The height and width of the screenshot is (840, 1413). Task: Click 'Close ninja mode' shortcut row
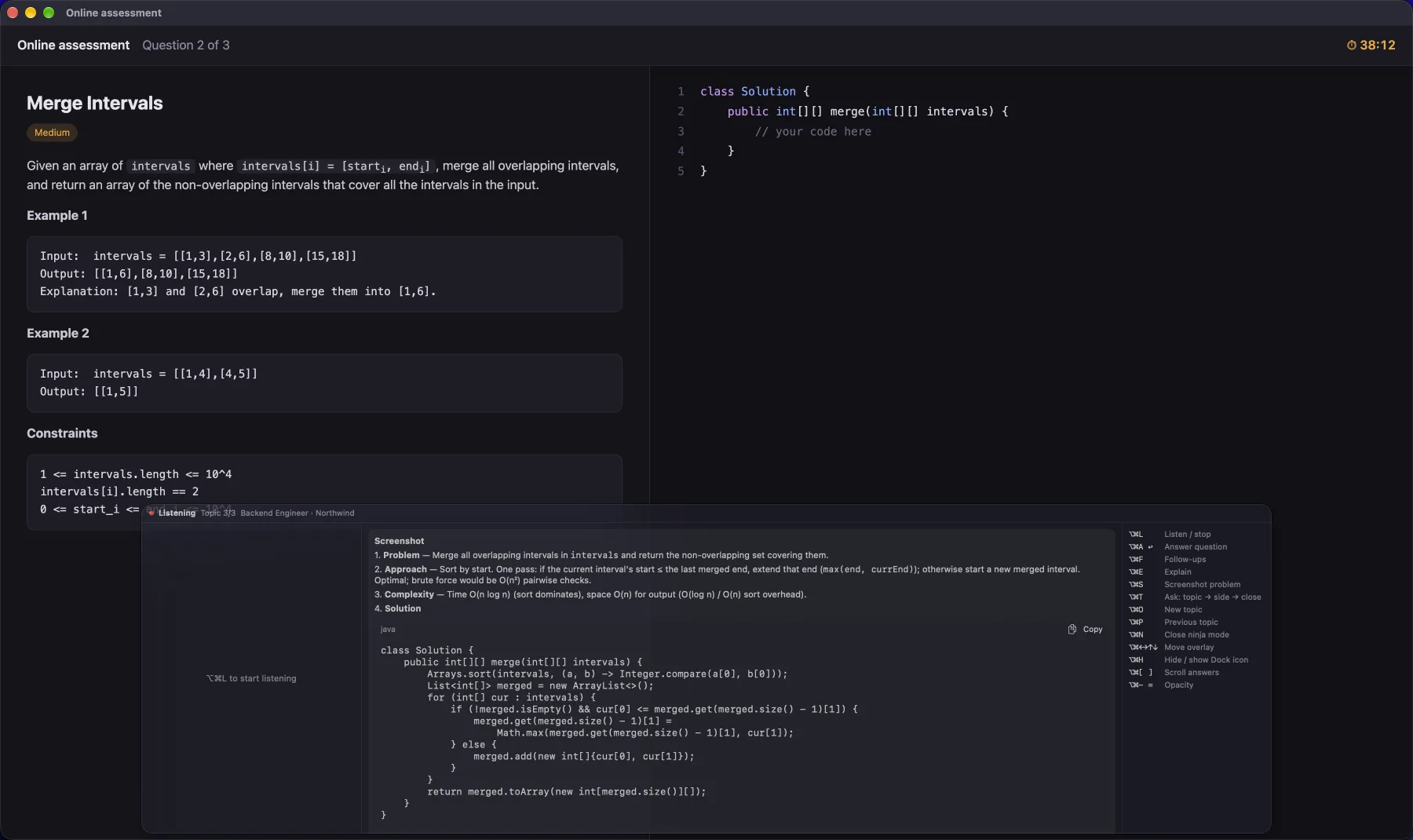point(1196,635)
